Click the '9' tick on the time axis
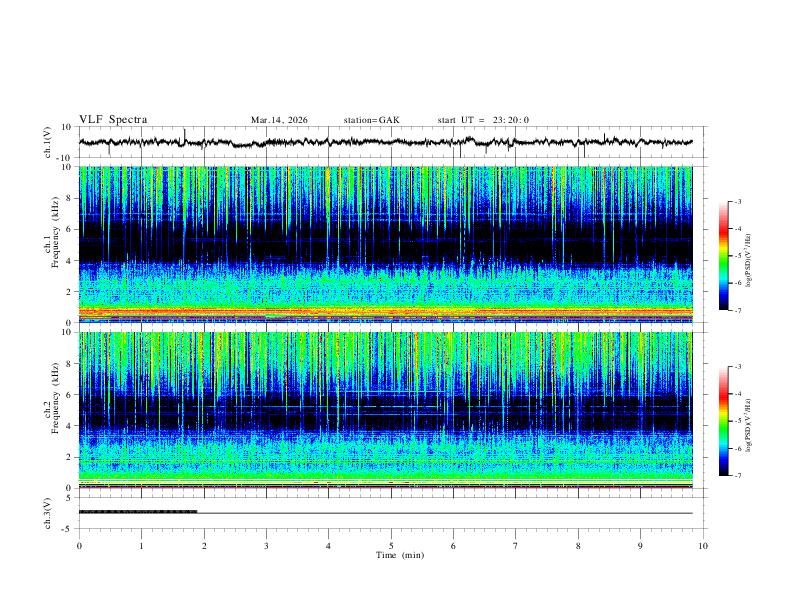Screen dimensions: 792x612 coord(640,546)
